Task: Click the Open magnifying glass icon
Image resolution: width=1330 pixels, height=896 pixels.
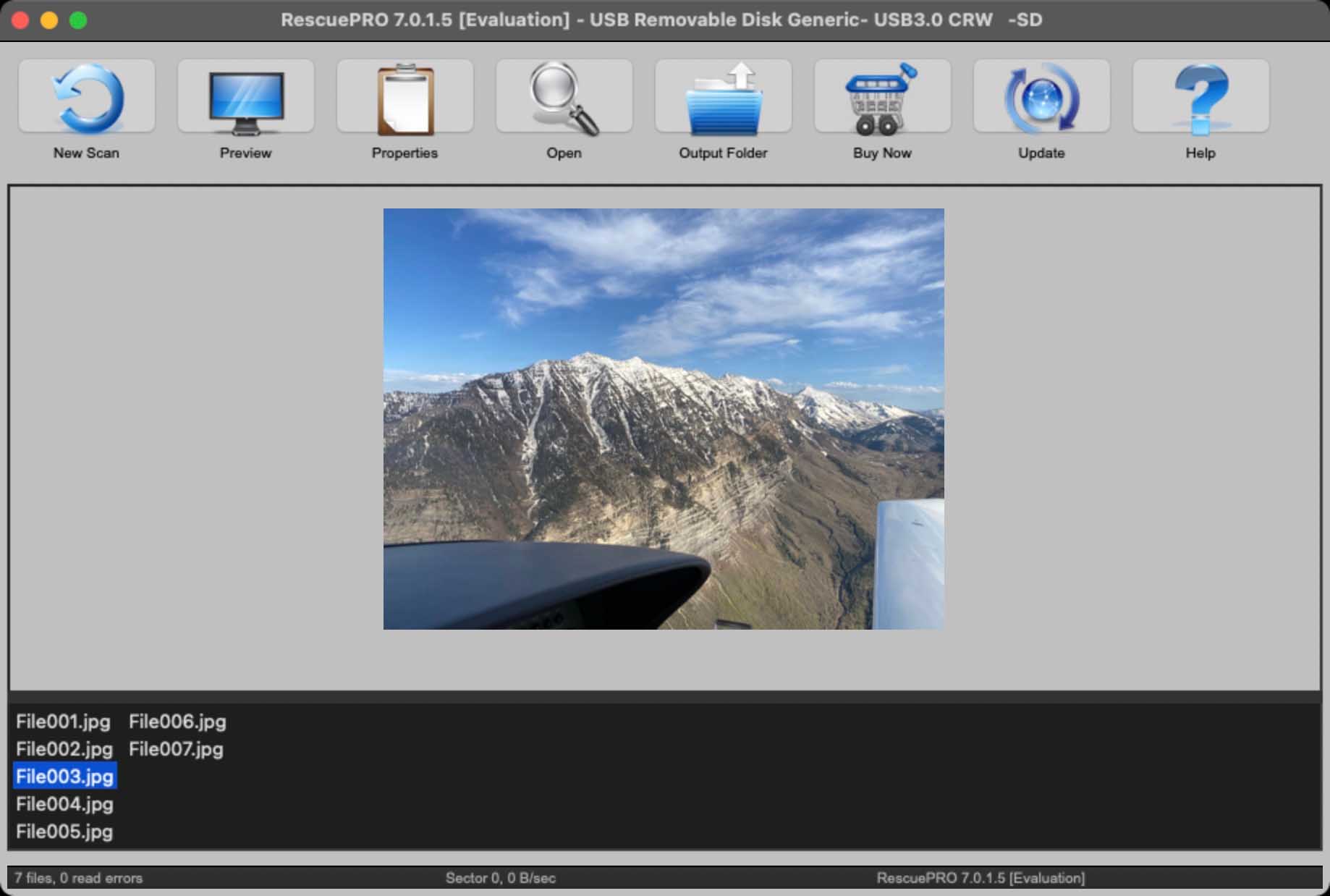Action: (x=564, y=97)
